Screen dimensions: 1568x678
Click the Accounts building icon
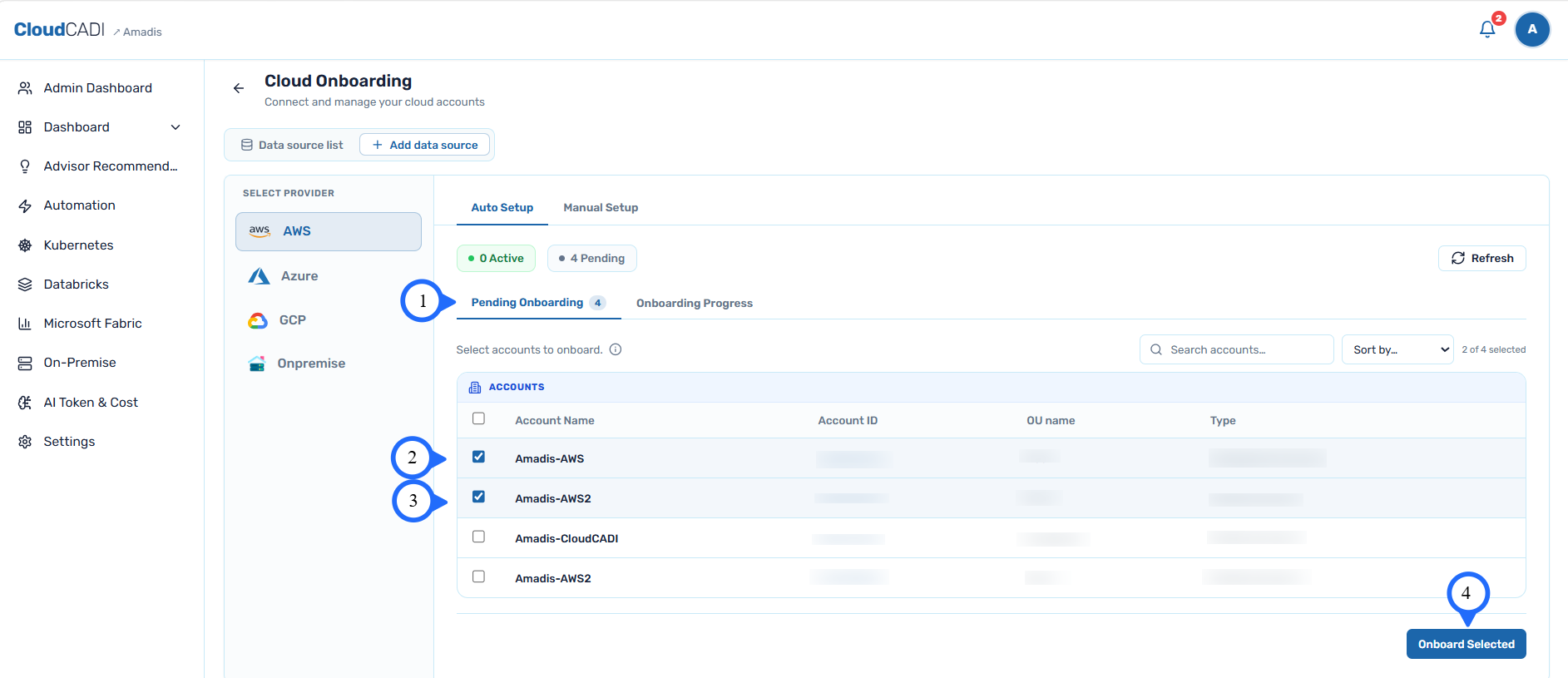point(475,387)
